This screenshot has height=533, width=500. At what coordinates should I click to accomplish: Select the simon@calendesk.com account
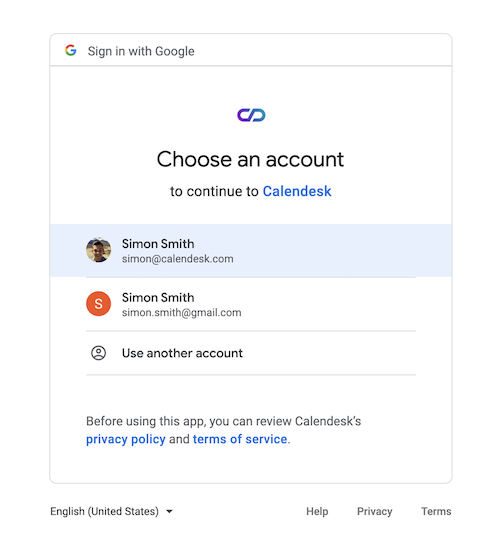[251, 251]
